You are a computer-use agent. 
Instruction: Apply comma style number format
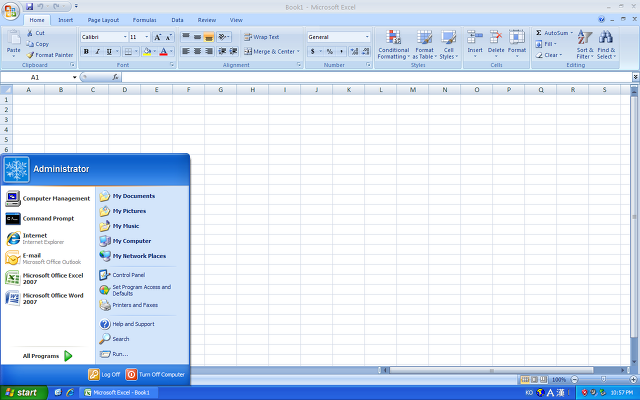(341, 51)
